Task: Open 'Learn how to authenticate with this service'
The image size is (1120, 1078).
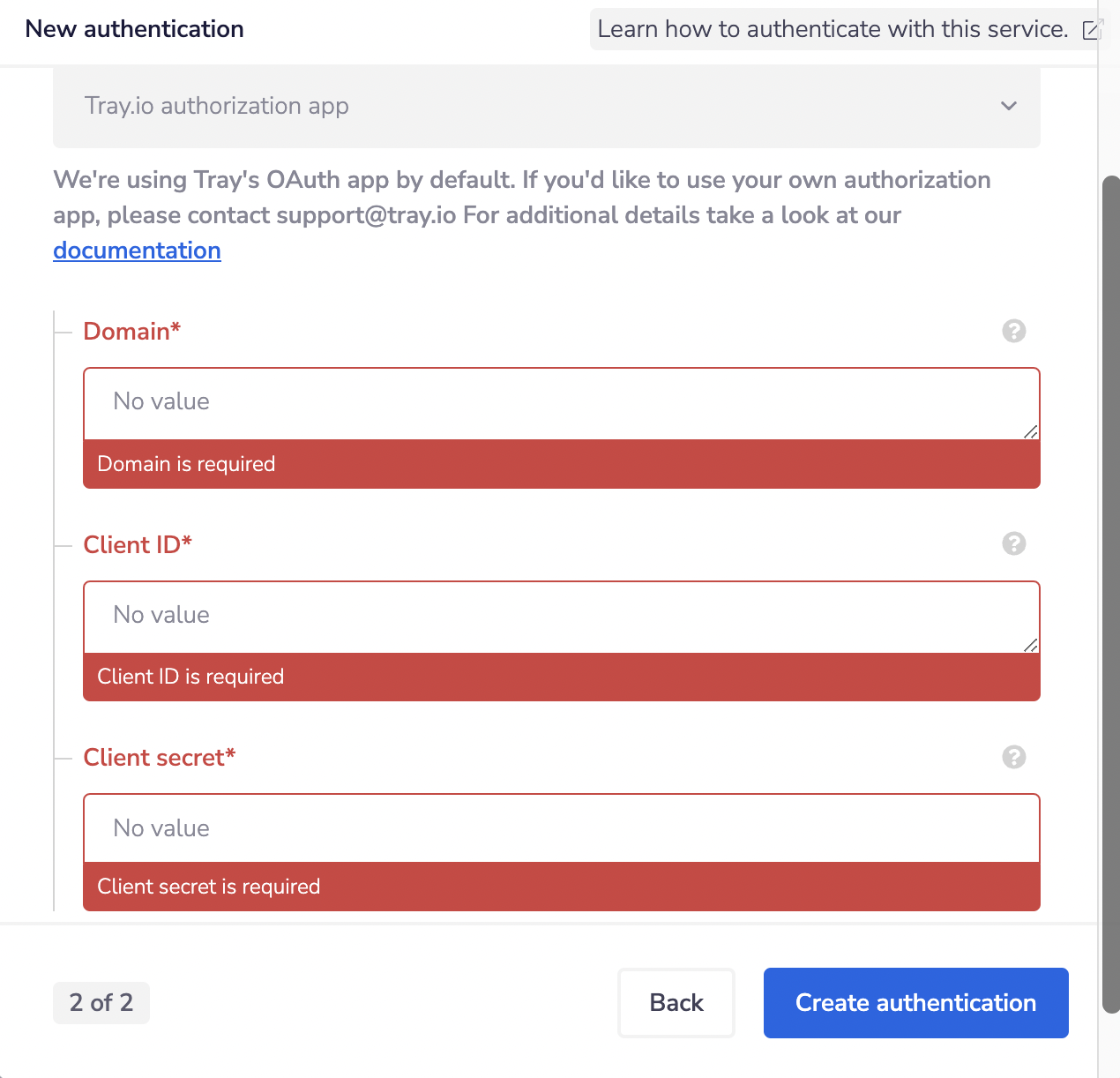Action: (833, 29)
